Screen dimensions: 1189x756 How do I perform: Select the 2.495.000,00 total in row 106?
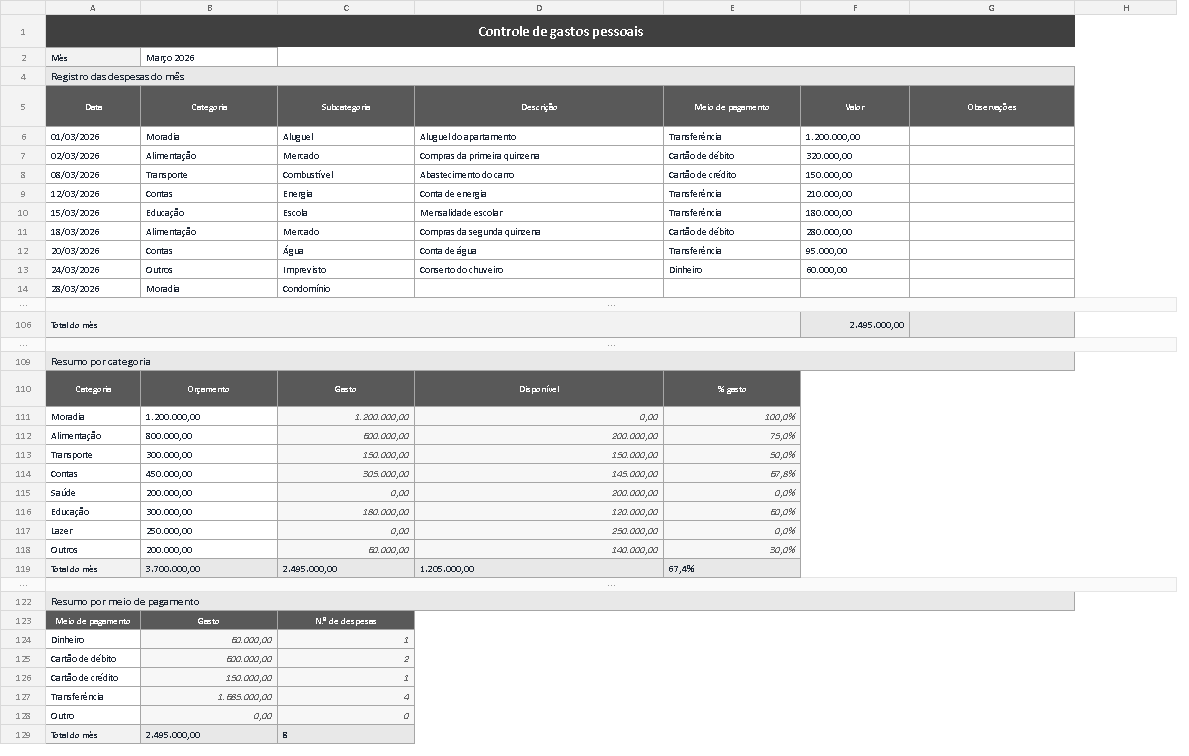pyautogui.click(x=855, y=325)
